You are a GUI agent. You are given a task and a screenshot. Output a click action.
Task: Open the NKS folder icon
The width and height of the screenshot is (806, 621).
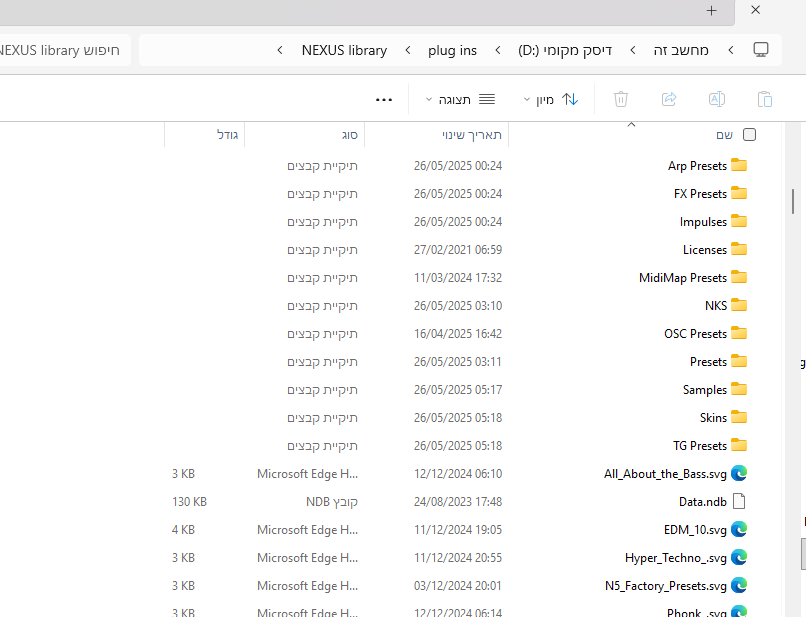coord(739,305)
